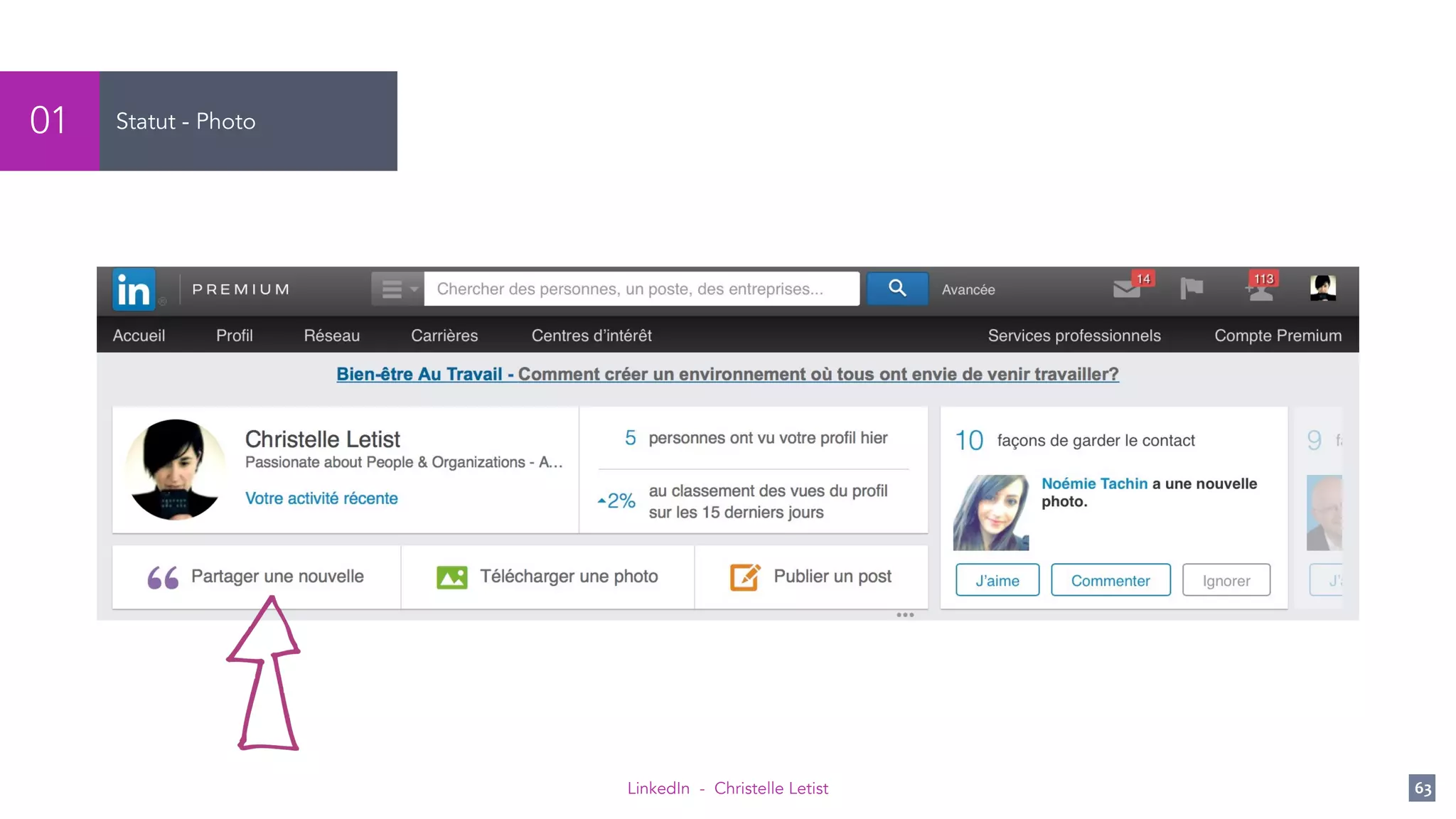Open the Profil menu
The image size is (1456, 819).
[x=235, y=336]
